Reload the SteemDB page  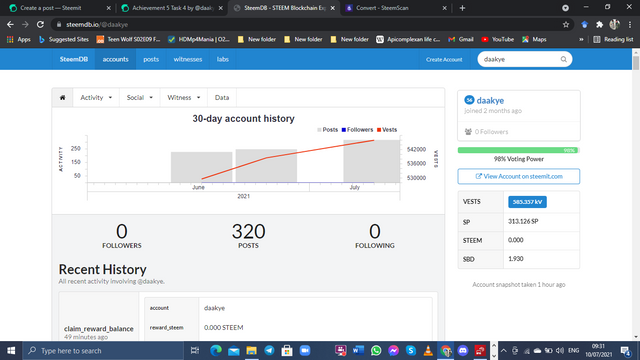click(x=40, y=24)
